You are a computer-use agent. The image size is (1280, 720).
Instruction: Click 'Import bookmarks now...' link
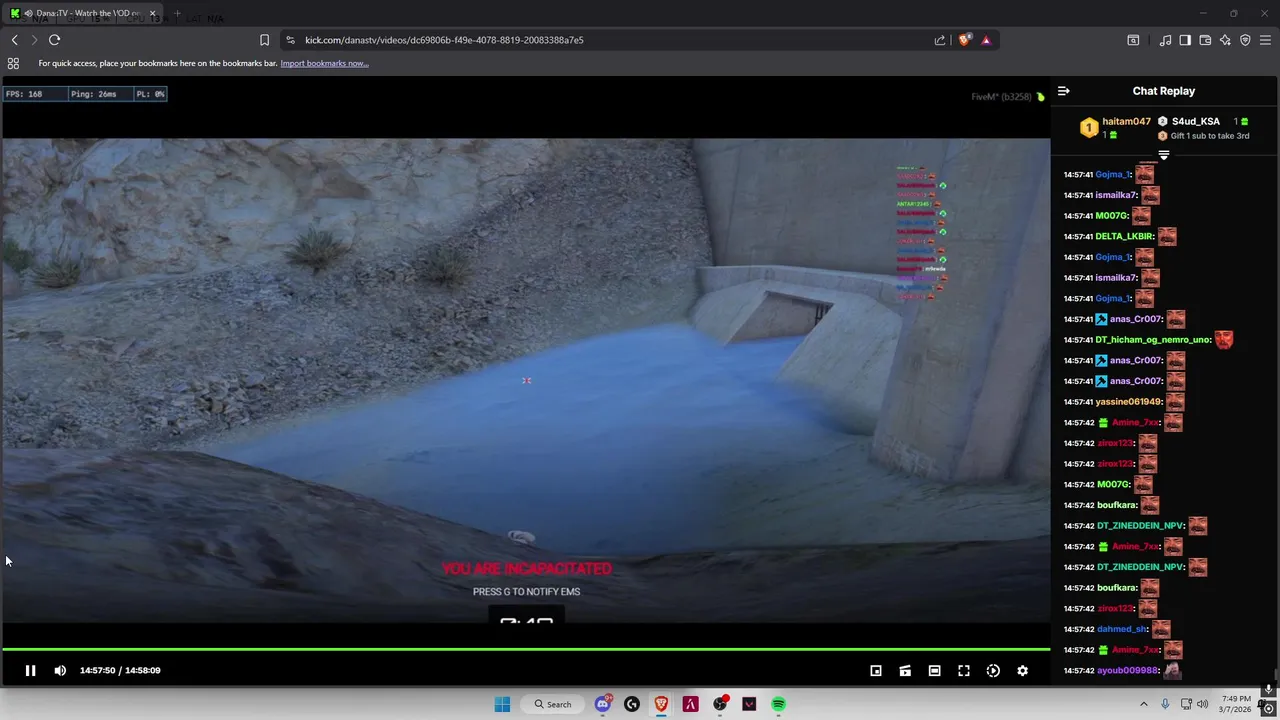pyautogui.click(x=324, y=63)
